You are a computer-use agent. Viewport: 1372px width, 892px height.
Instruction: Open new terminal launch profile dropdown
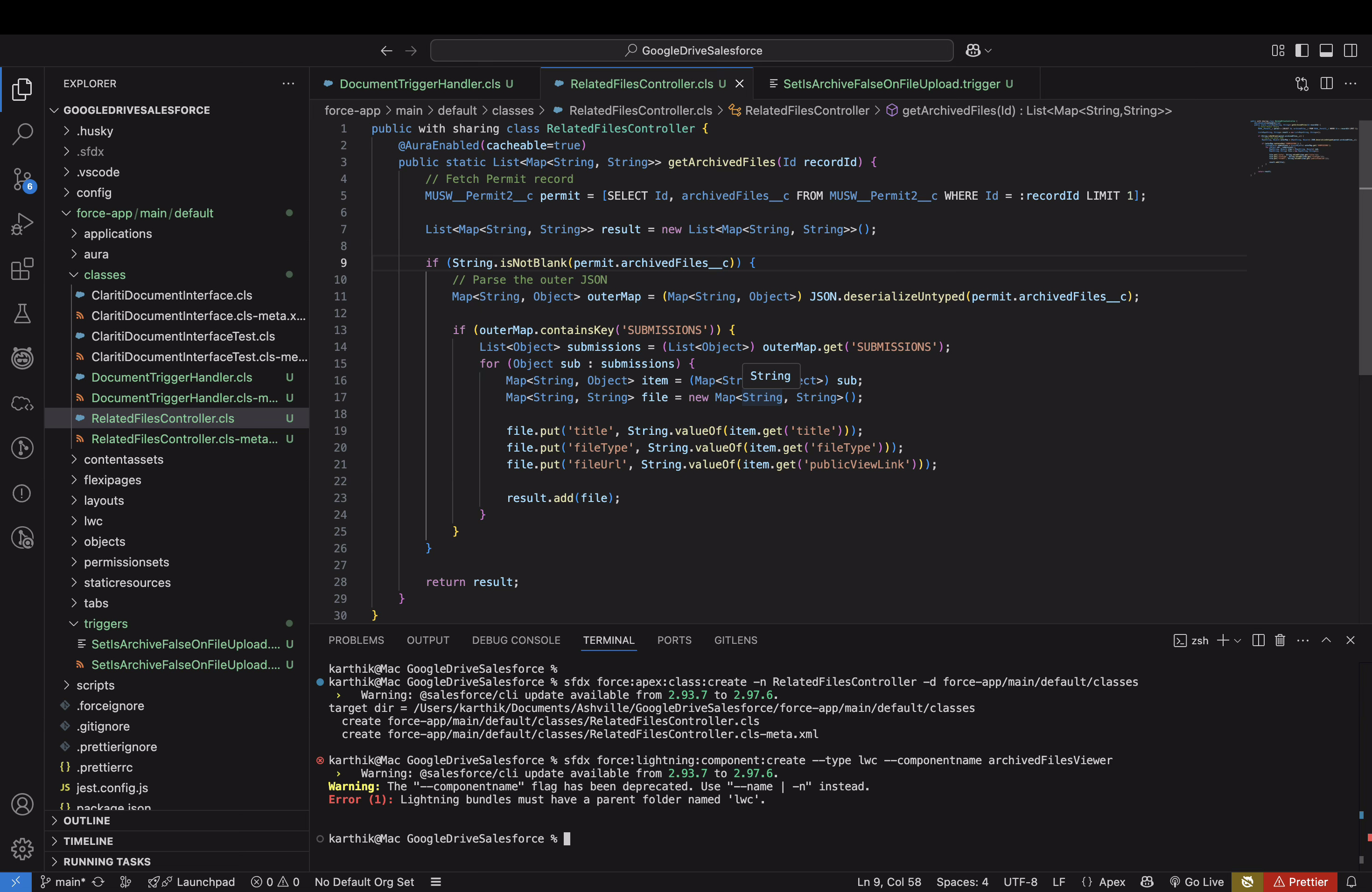pos(1237,640)
